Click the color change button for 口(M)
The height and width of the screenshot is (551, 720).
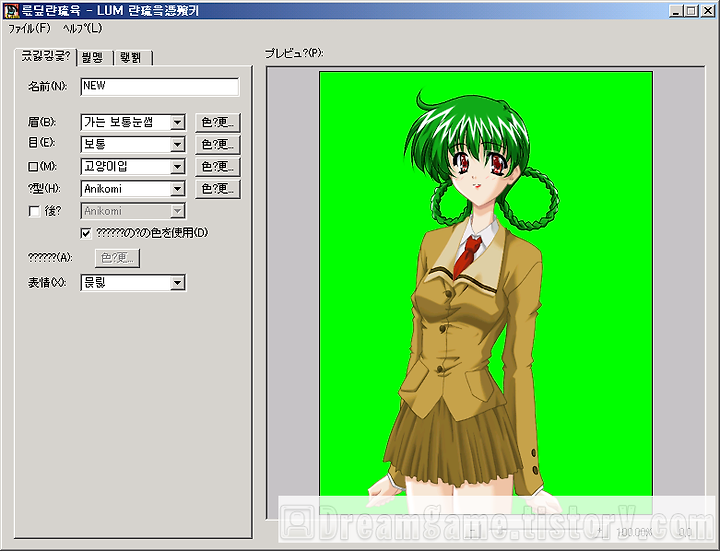click(x=218, y=166)
